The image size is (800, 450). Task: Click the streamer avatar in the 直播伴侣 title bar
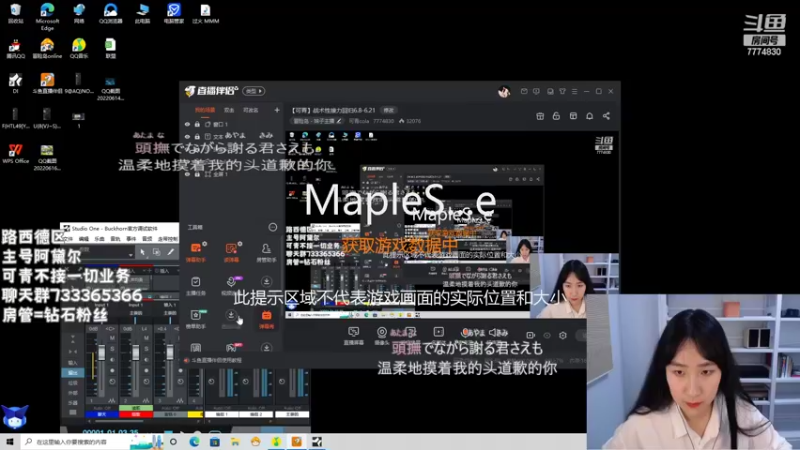(504, 91)
